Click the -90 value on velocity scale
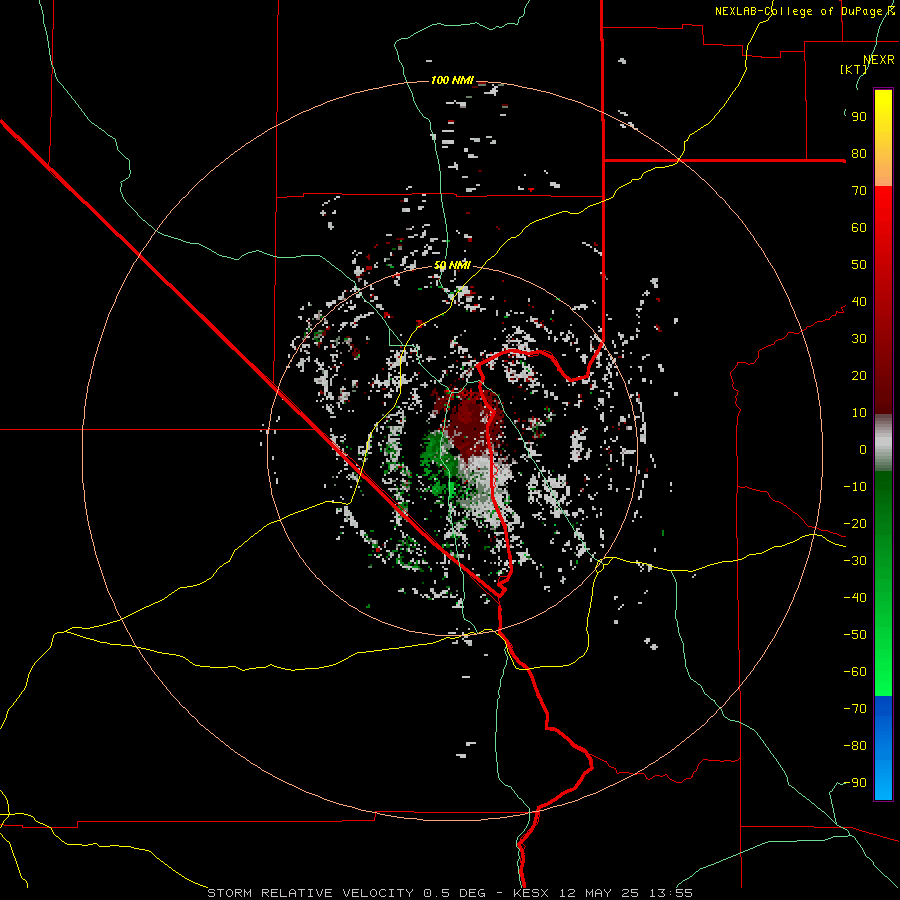The height and width of the screenshot is (900, 900). pos(855,783)
